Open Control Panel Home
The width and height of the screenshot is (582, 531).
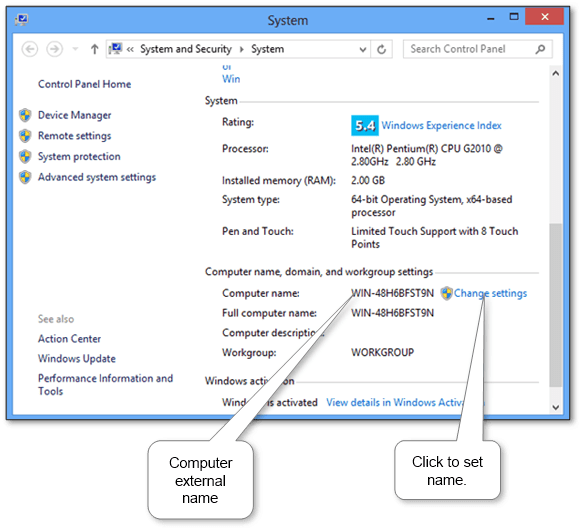[x=84, y=84]
